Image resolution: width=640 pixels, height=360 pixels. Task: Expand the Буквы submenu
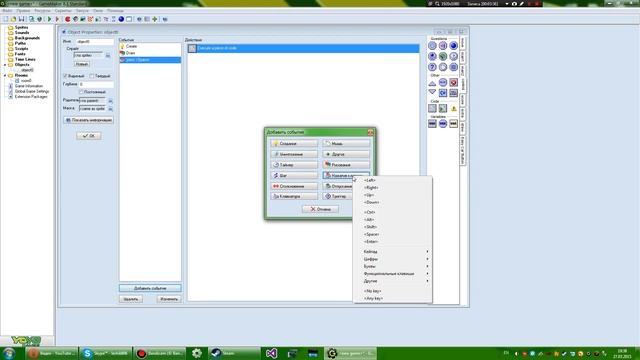click(x=392, y=266)
